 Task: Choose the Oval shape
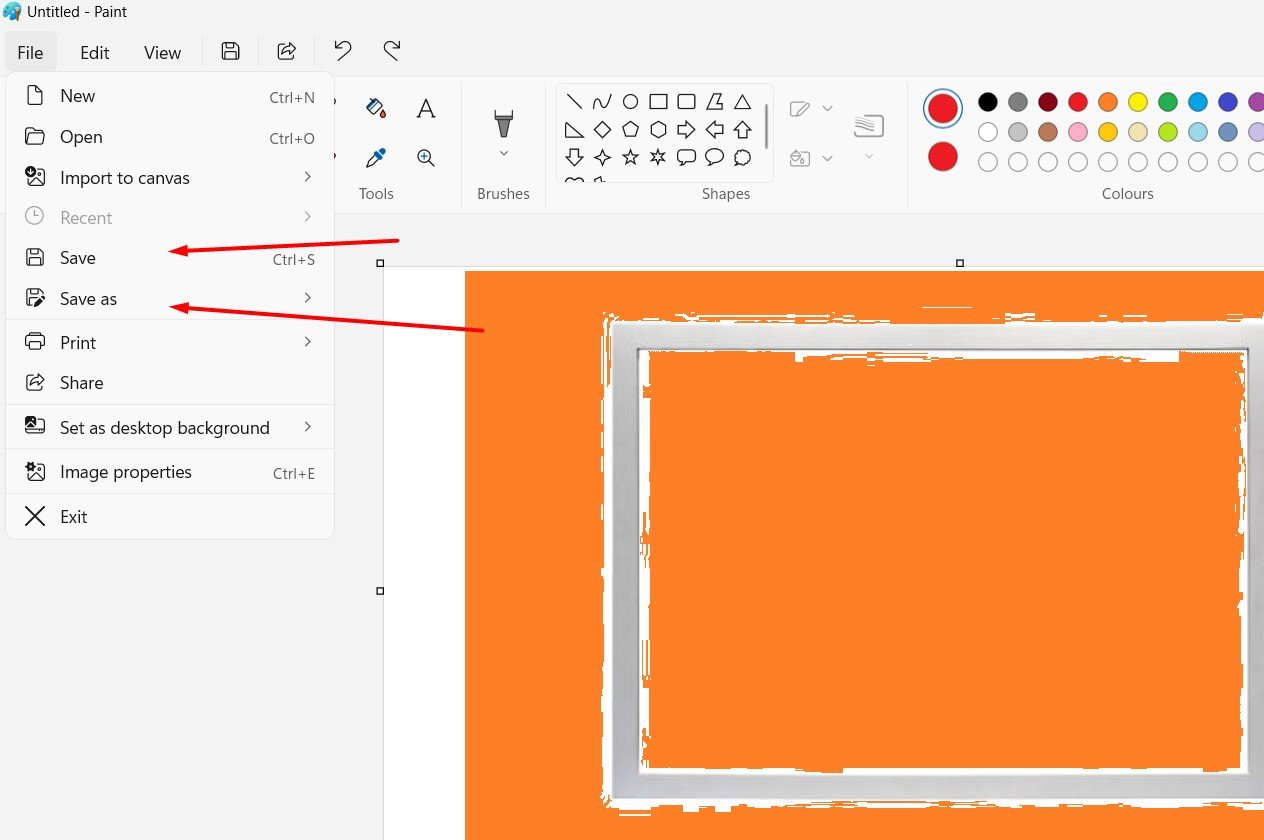pos(630,101)
